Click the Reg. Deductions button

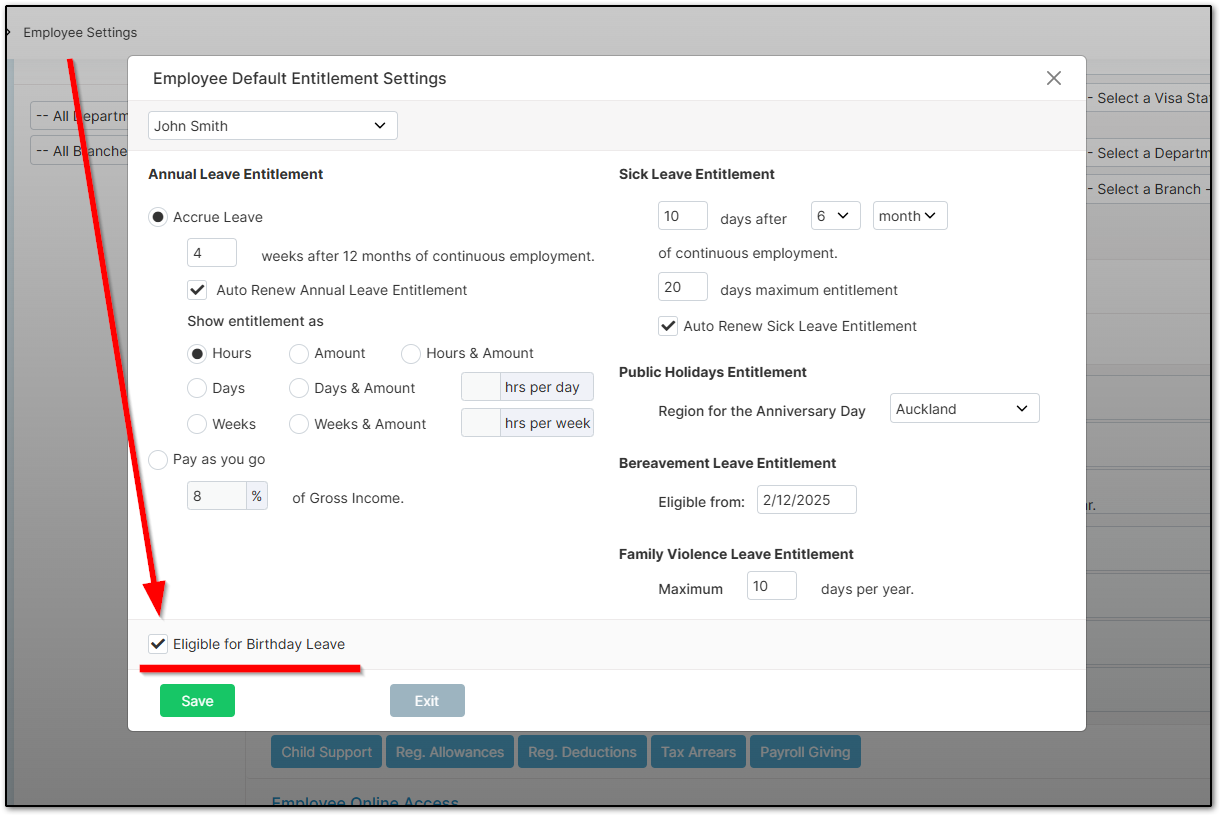pos(582,752)
